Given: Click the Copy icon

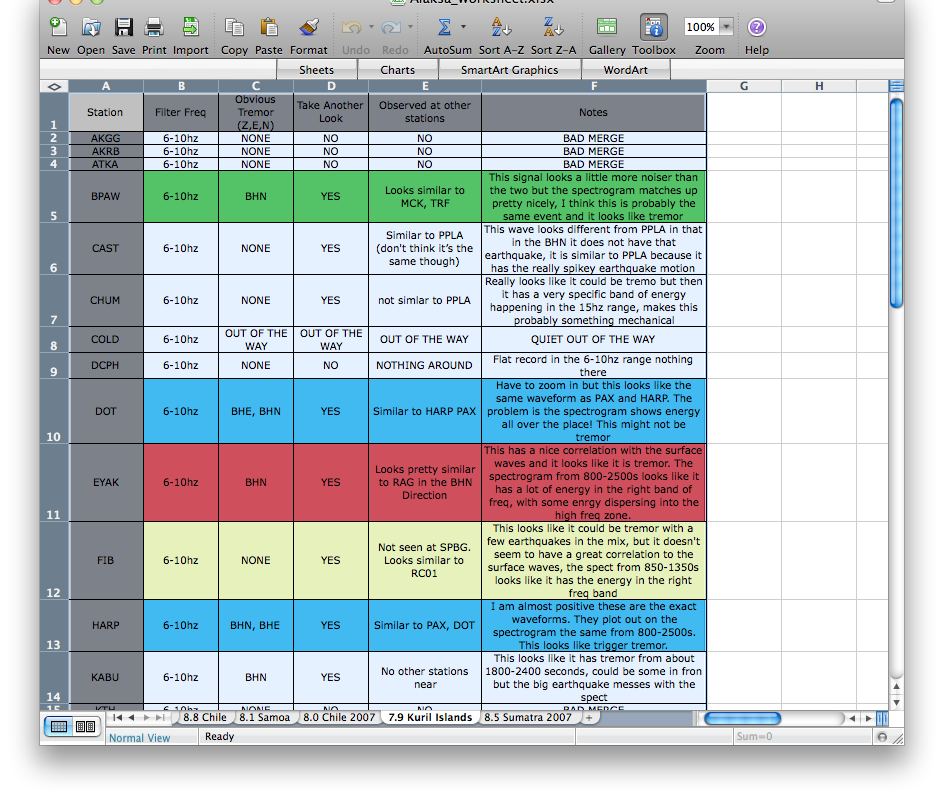Looking at the screenshot, I should point(234,27).
